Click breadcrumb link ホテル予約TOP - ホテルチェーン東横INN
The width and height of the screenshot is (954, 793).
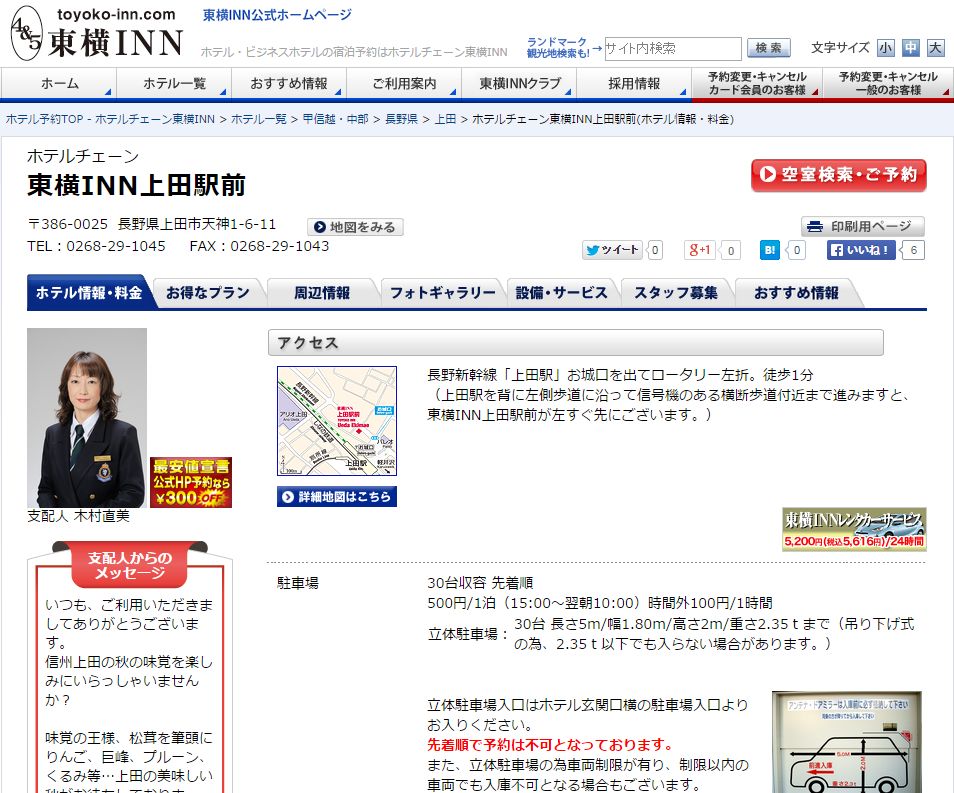pos(110,119)
